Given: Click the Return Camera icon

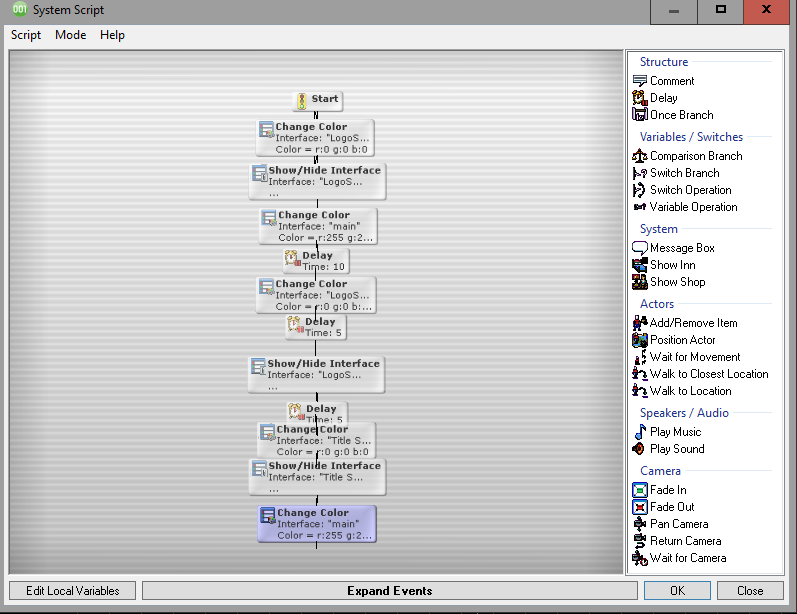Looking at the screenshot, I should 639,541.
